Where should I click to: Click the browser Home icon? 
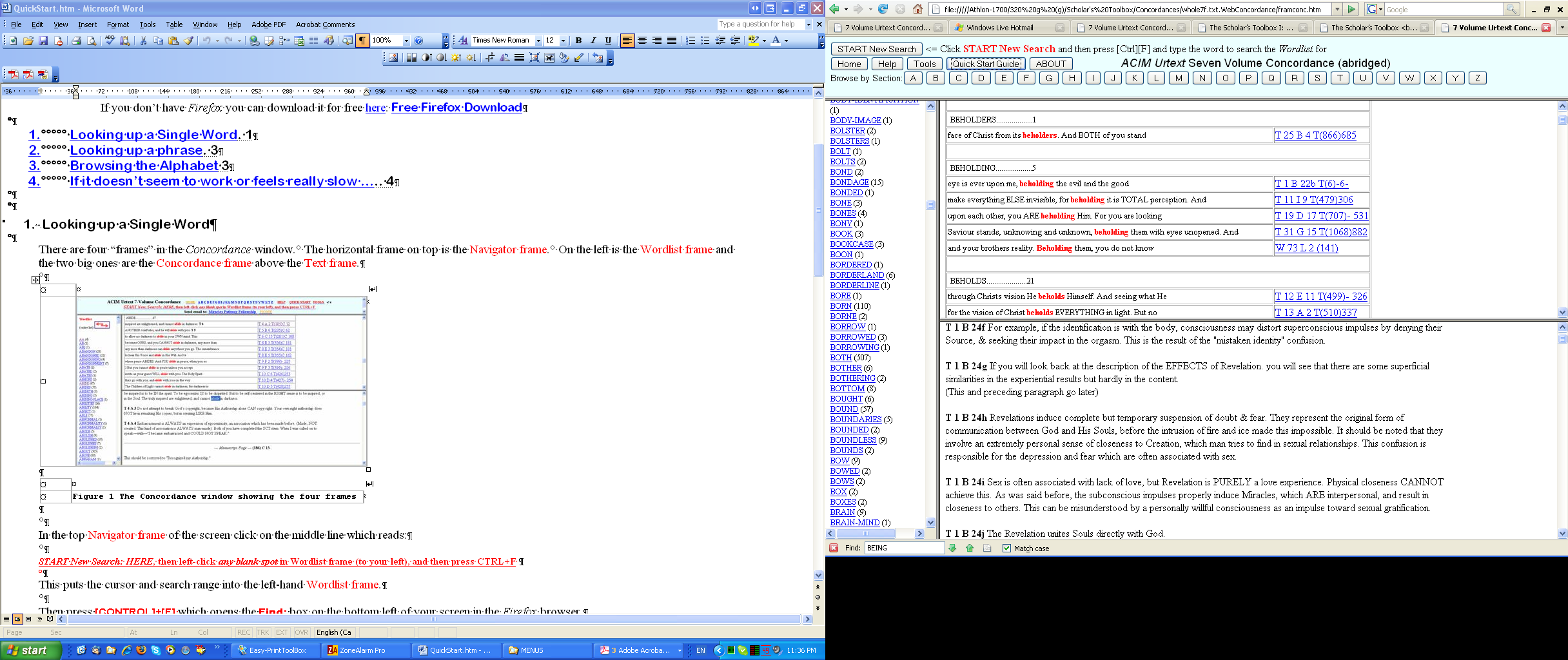point(917,9)
